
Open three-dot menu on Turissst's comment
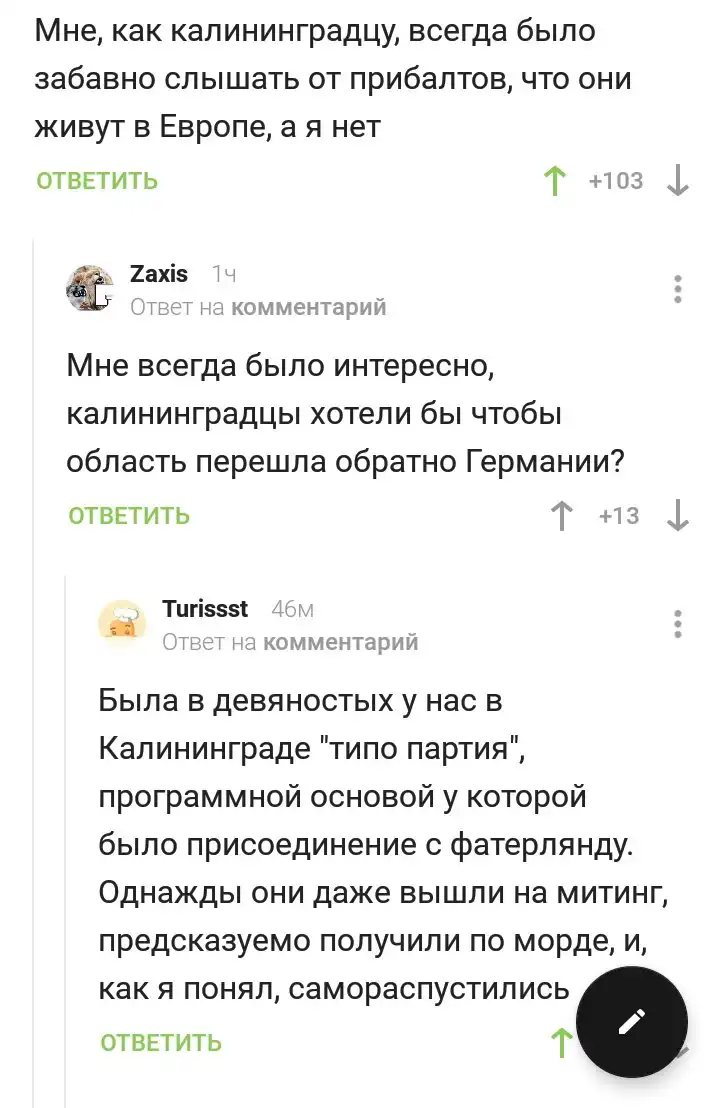pos(678,623)
